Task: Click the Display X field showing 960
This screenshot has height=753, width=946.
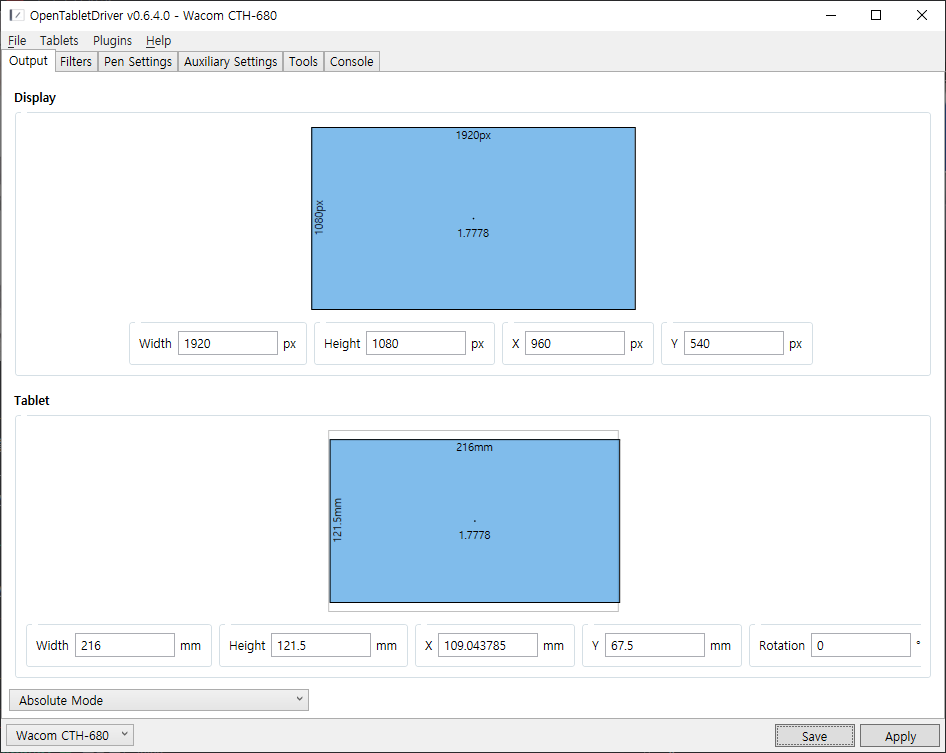Action: click(574, 343)
